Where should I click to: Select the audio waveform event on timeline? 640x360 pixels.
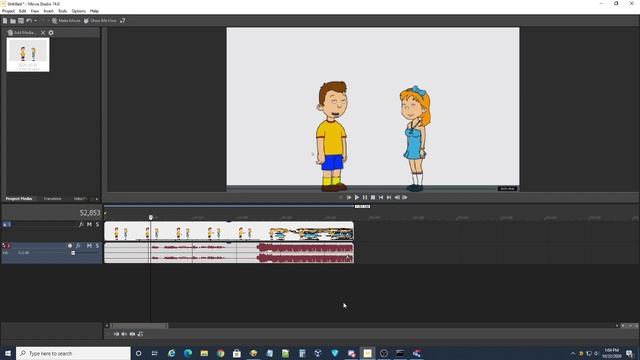pos(229,253)
